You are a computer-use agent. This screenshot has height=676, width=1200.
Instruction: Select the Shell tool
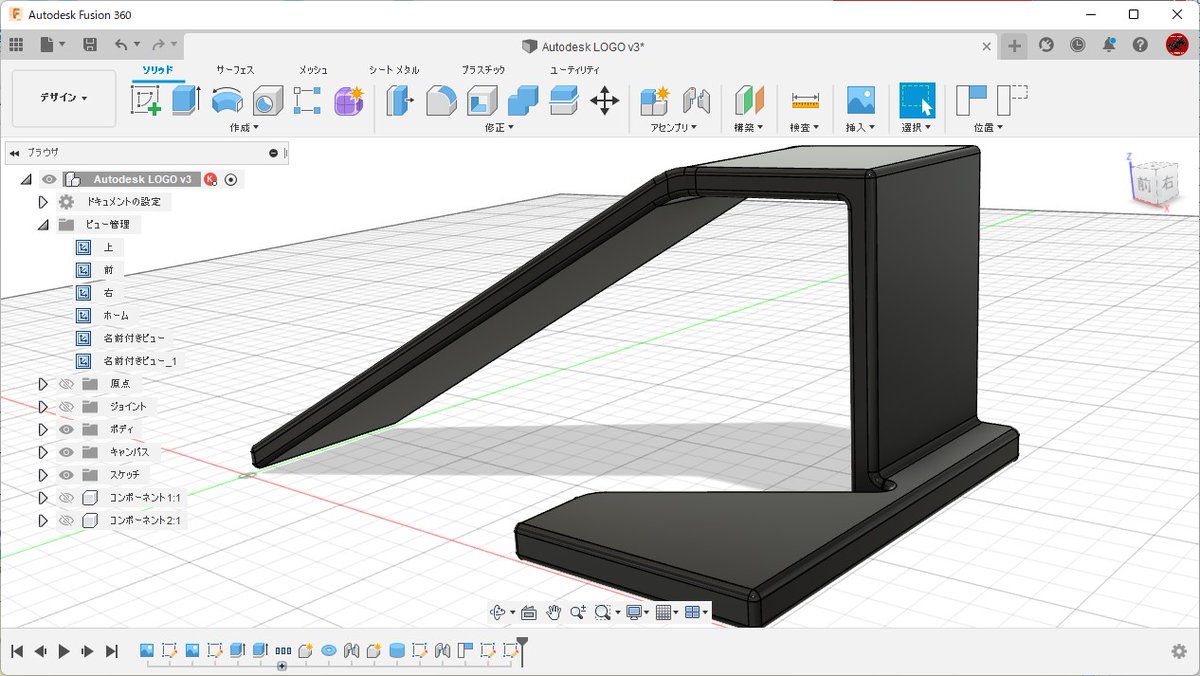(x=482, y=100)
